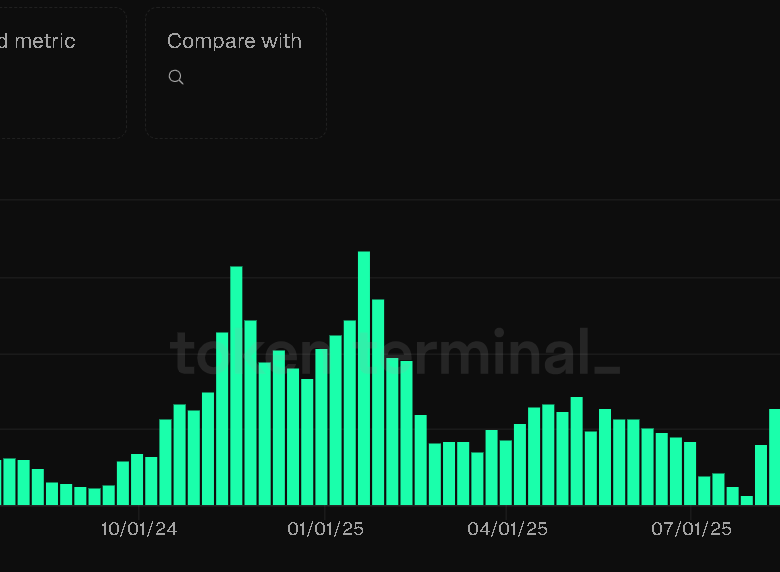This screenshot has height=572, width=780.
Task: Select the 01/01/25 axis date label
Action: pos(326,529)
